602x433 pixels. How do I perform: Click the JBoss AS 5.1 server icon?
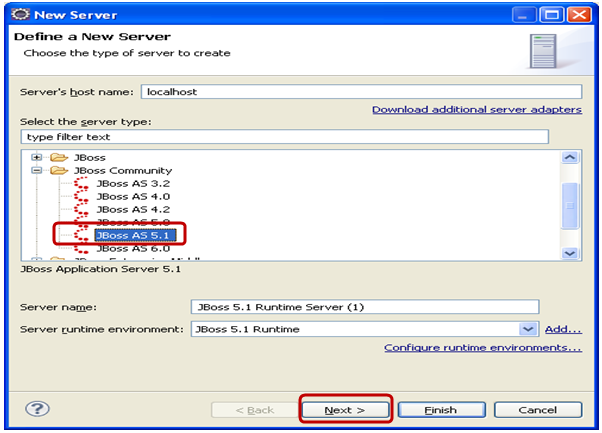pos(81,235)
